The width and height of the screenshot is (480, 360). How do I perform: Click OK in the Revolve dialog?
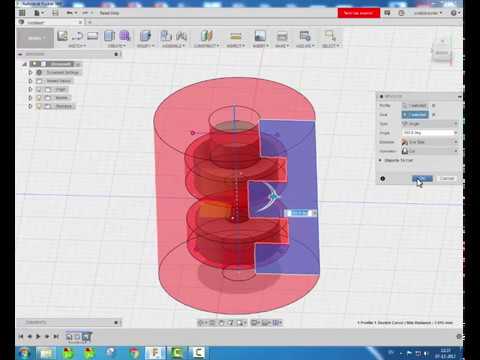tap(422, 179)
